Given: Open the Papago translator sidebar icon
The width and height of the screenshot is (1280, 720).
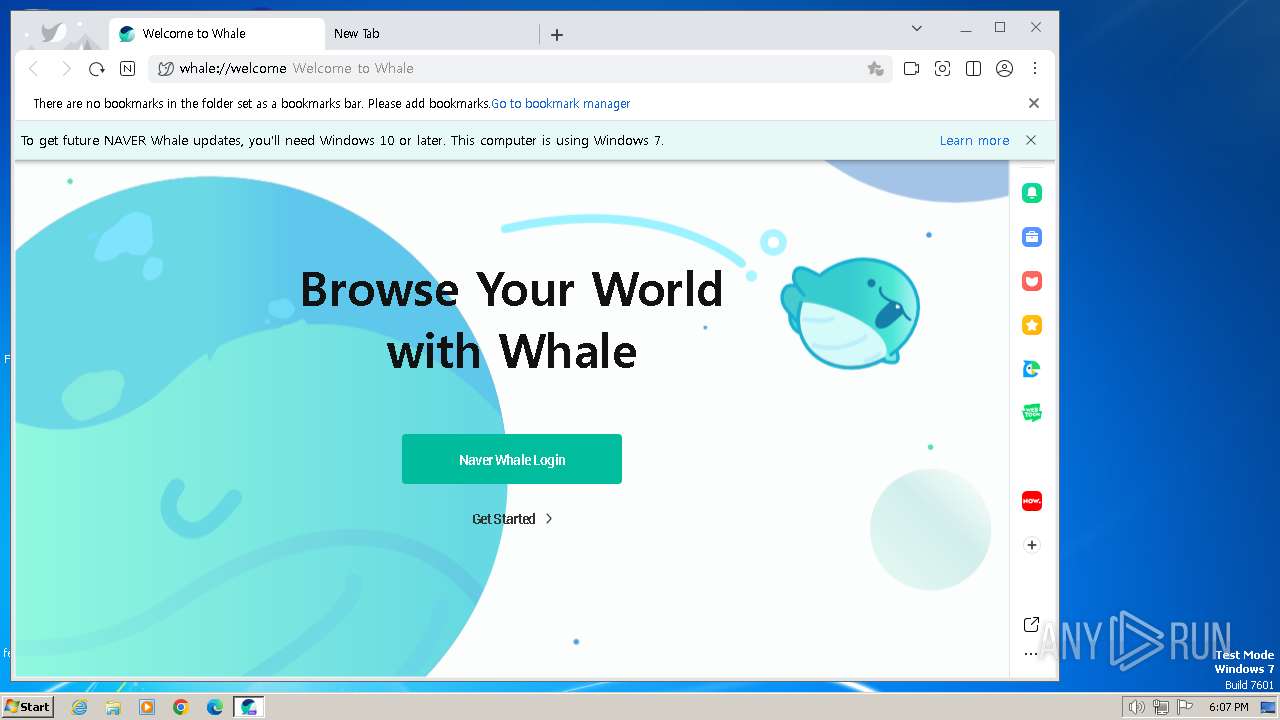Looking at the screenshot, I should point(1032,369).
